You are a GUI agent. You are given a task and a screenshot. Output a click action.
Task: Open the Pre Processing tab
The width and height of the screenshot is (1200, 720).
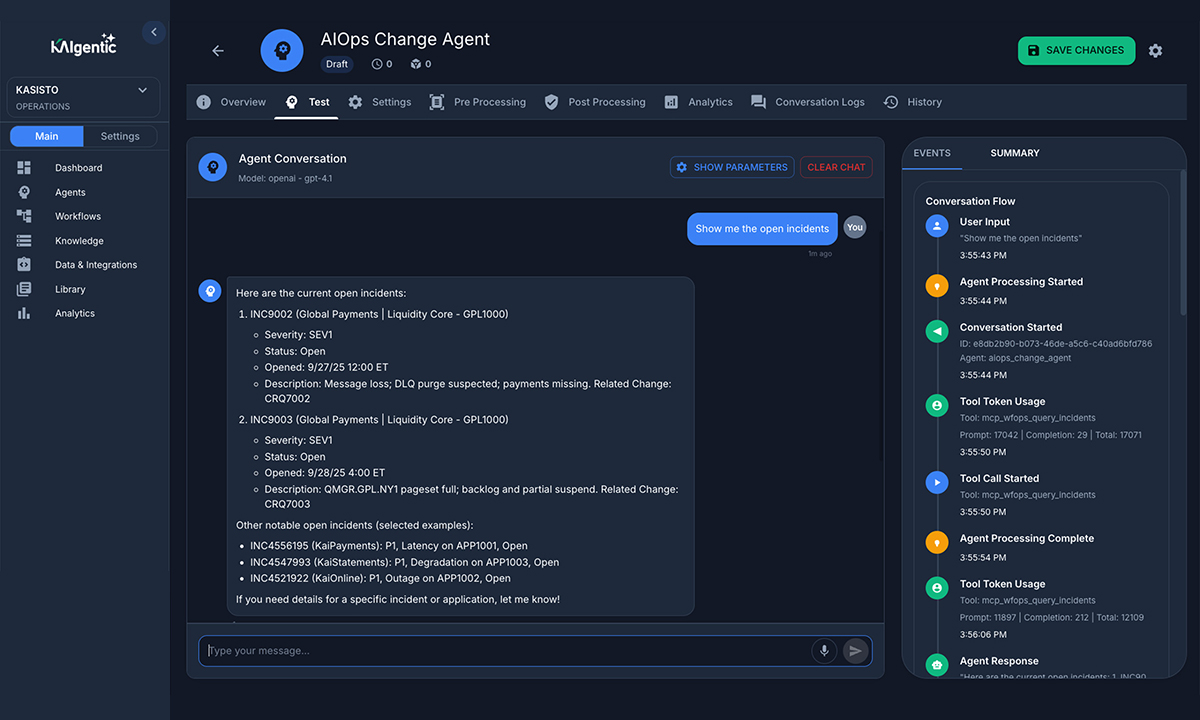click(478, 102)
